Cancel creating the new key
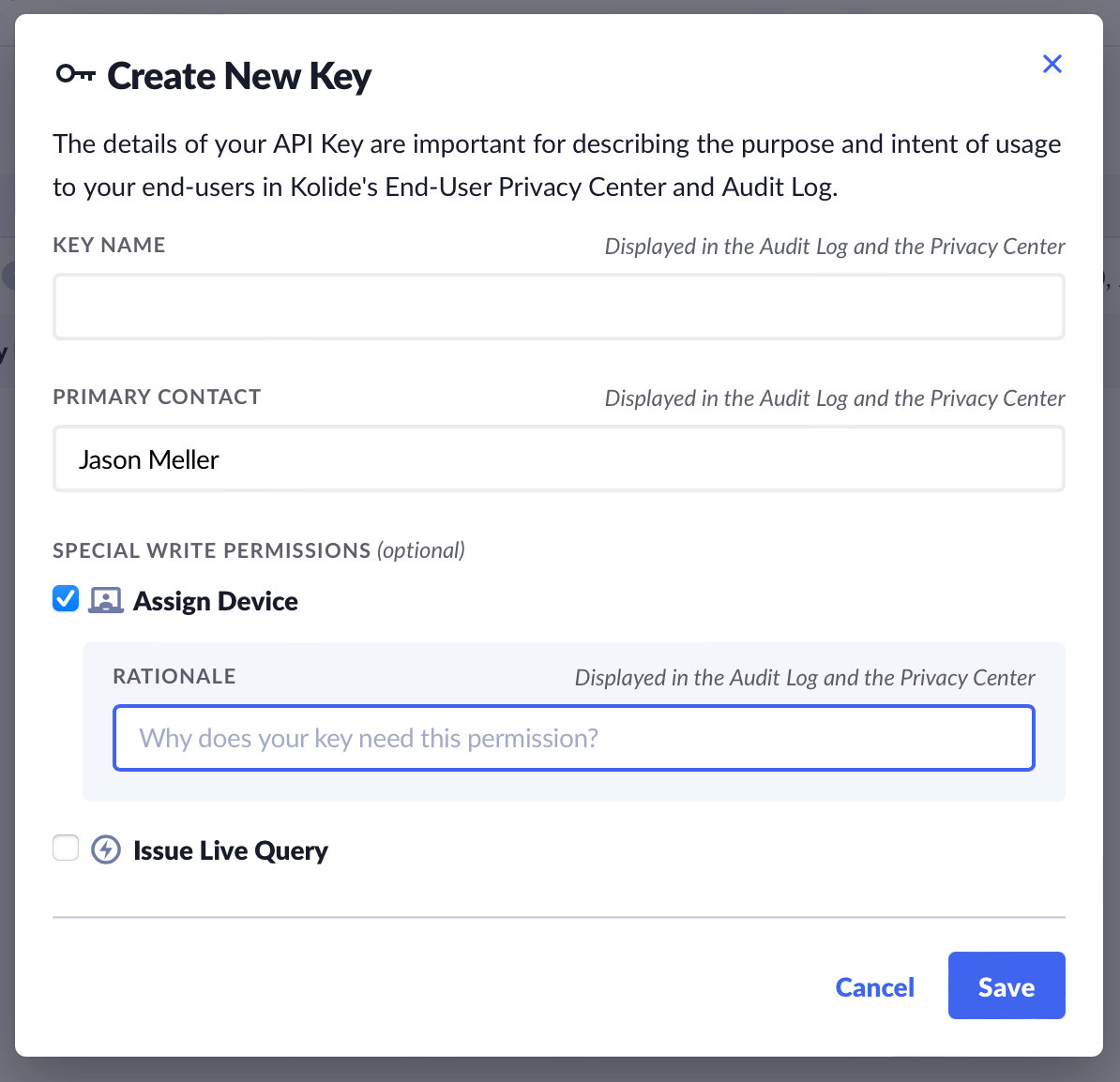Screen dimensions: 1120x1082 (874, 986)
